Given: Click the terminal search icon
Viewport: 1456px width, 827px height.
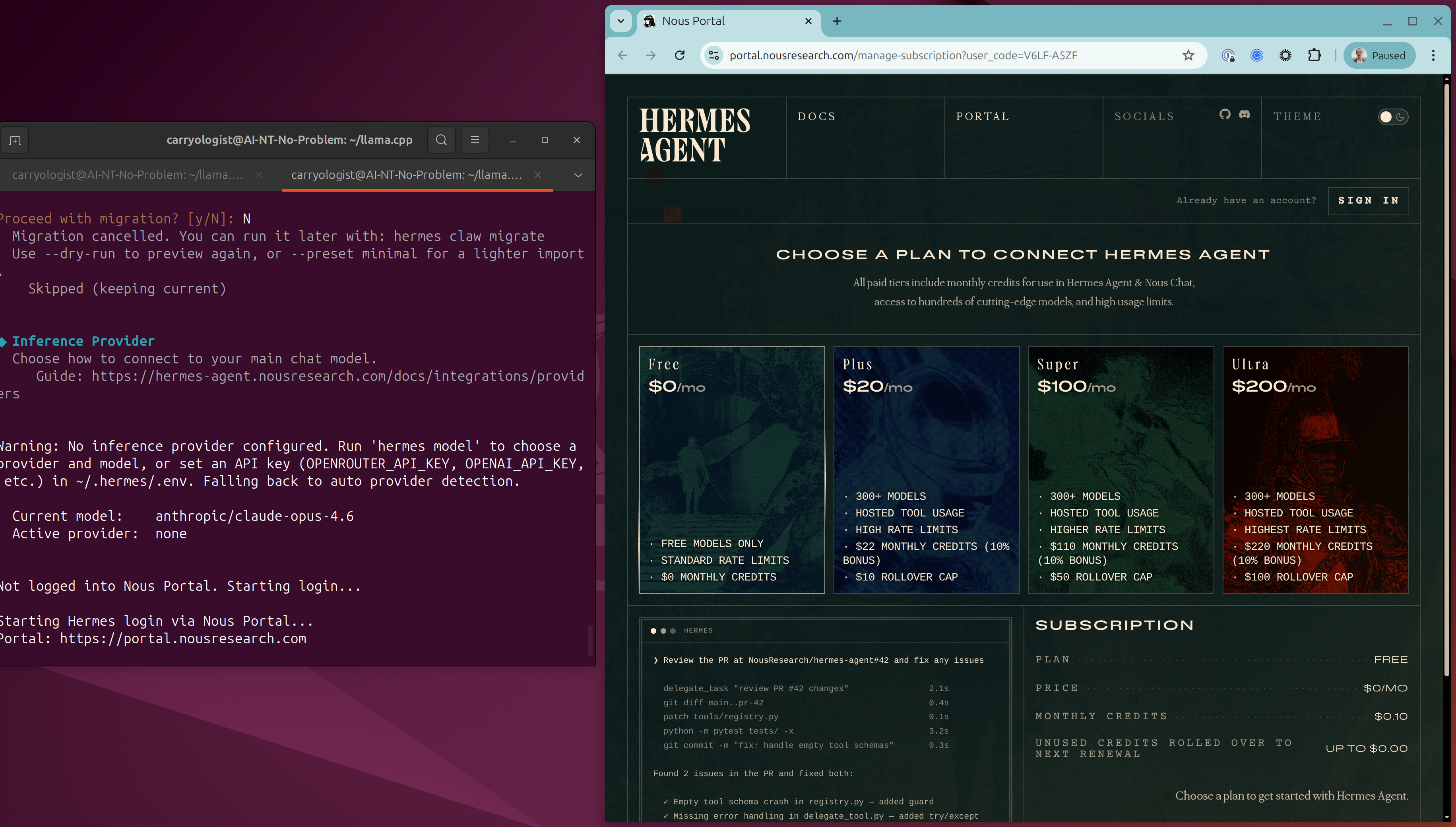Looking at the screenshot, I should (x=441, y=140).
